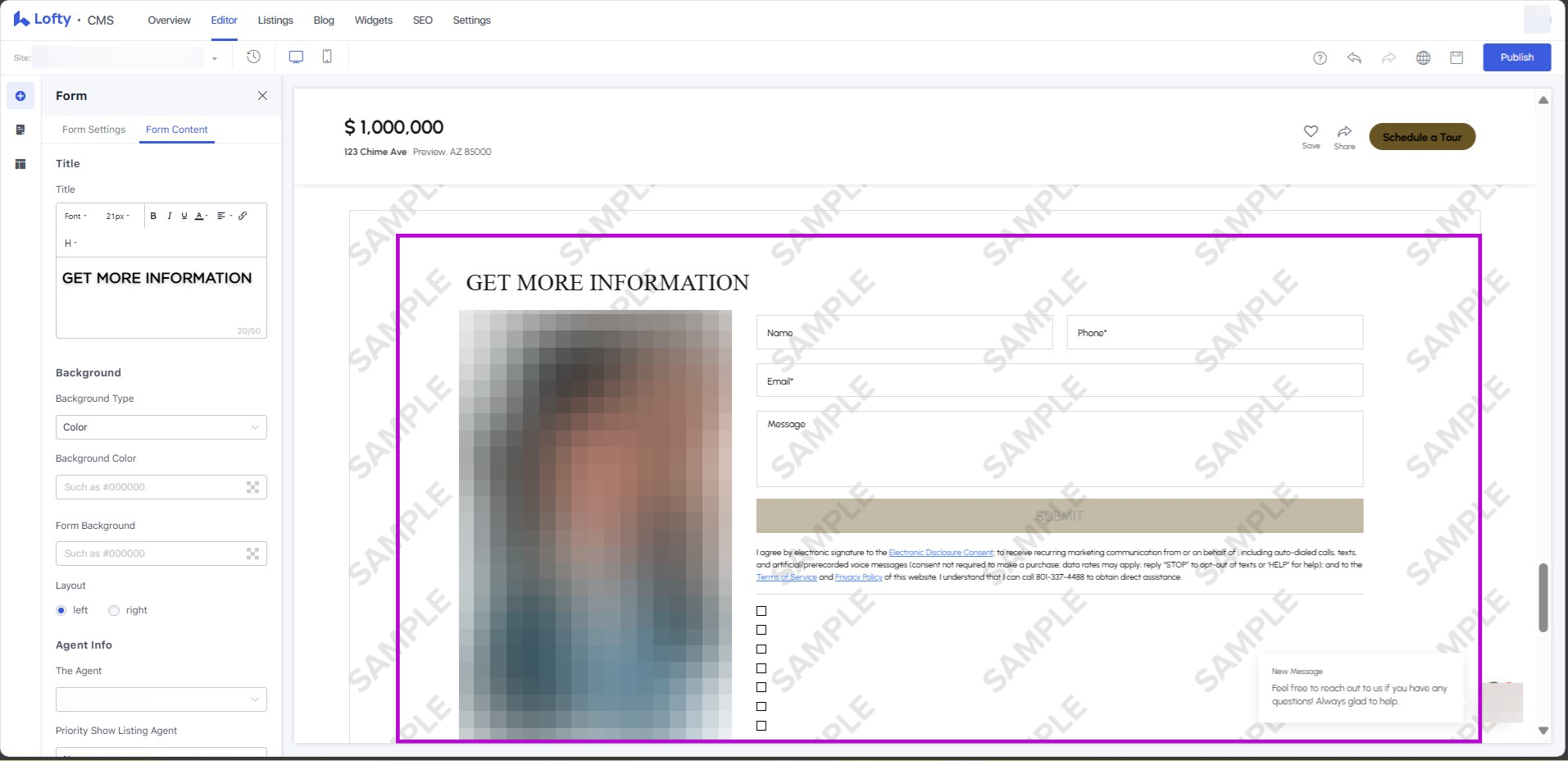The width and height of the screenshot is (1568, 761).
Task: Save listing with heart icon
Action: coord(1311,131)
